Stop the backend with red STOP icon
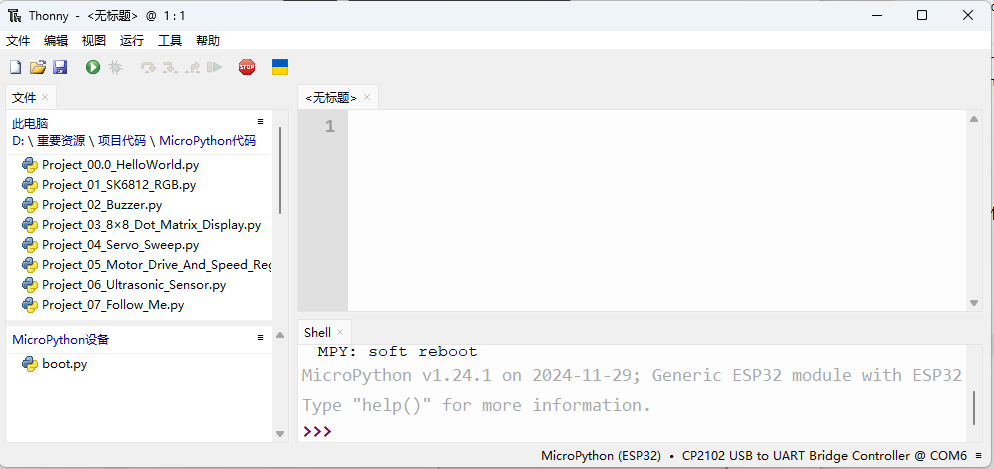The image size is (994, 469). pyautogui.click(x=247, y=67)
